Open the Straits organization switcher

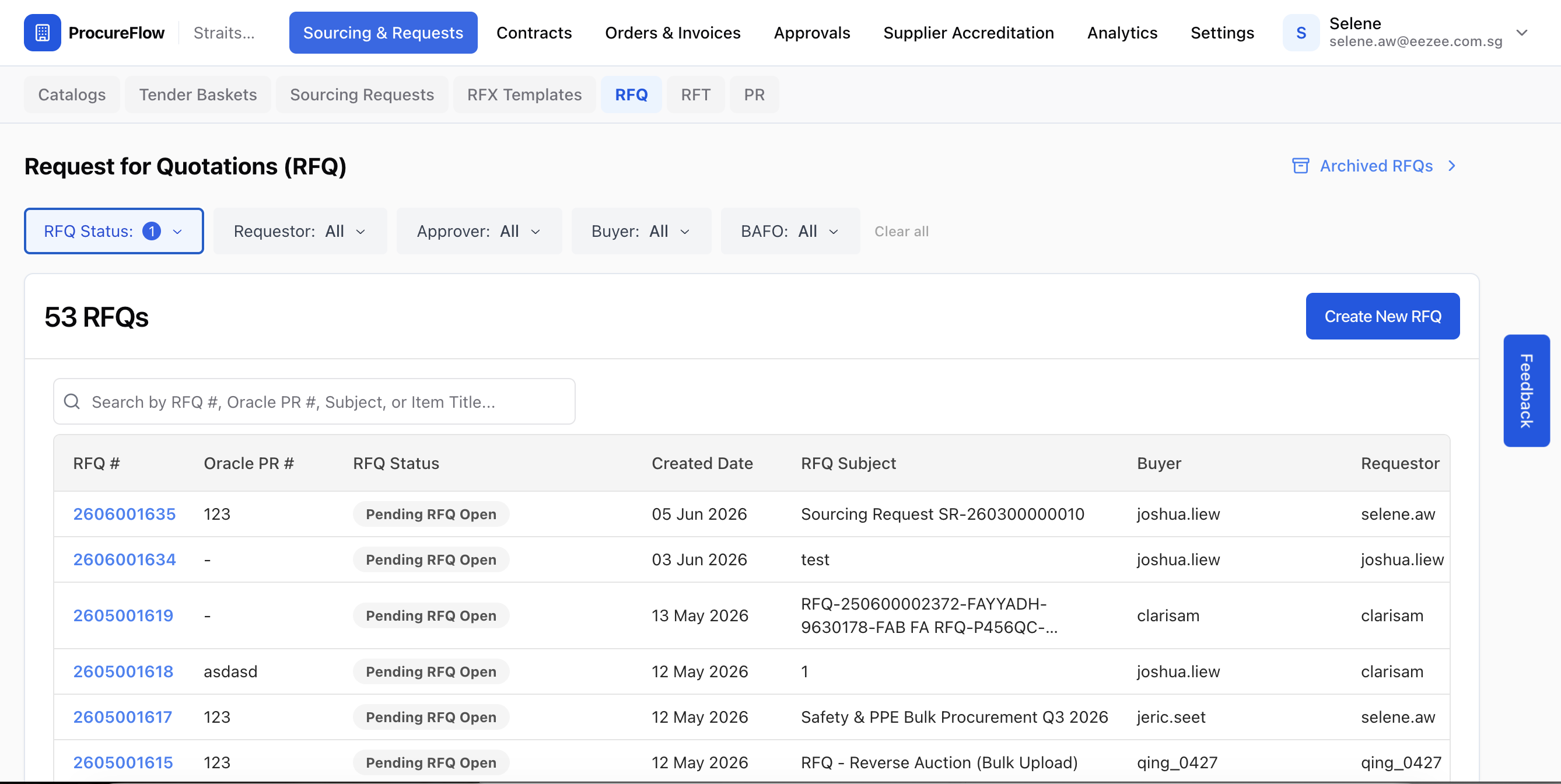coord(223,33)
